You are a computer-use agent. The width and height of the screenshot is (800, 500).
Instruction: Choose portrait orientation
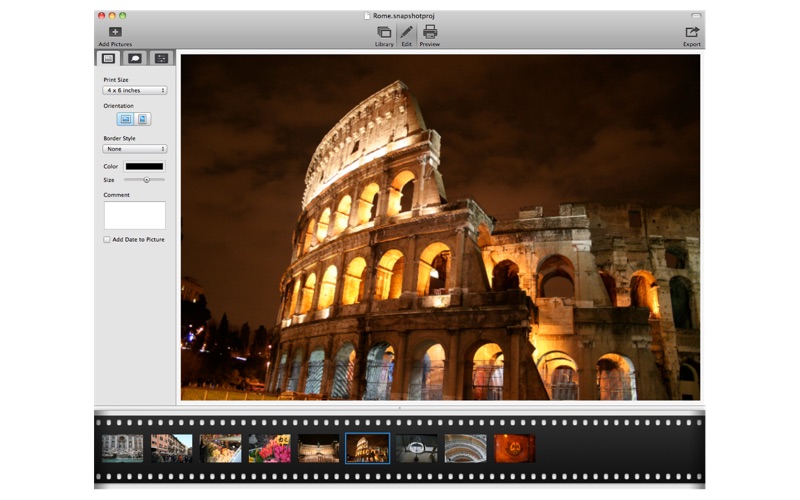point(143,119)
